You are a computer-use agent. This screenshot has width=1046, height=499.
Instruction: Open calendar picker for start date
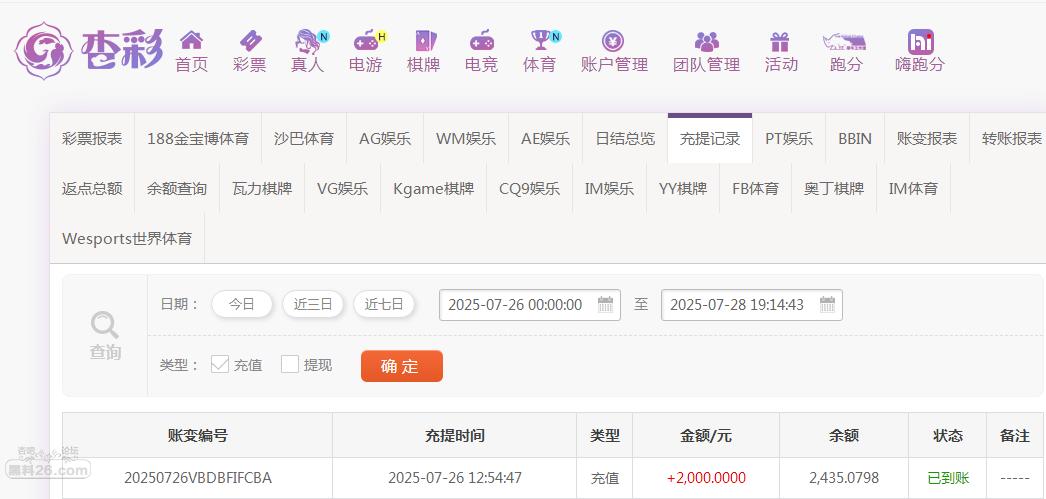click(x=605, y=305)
